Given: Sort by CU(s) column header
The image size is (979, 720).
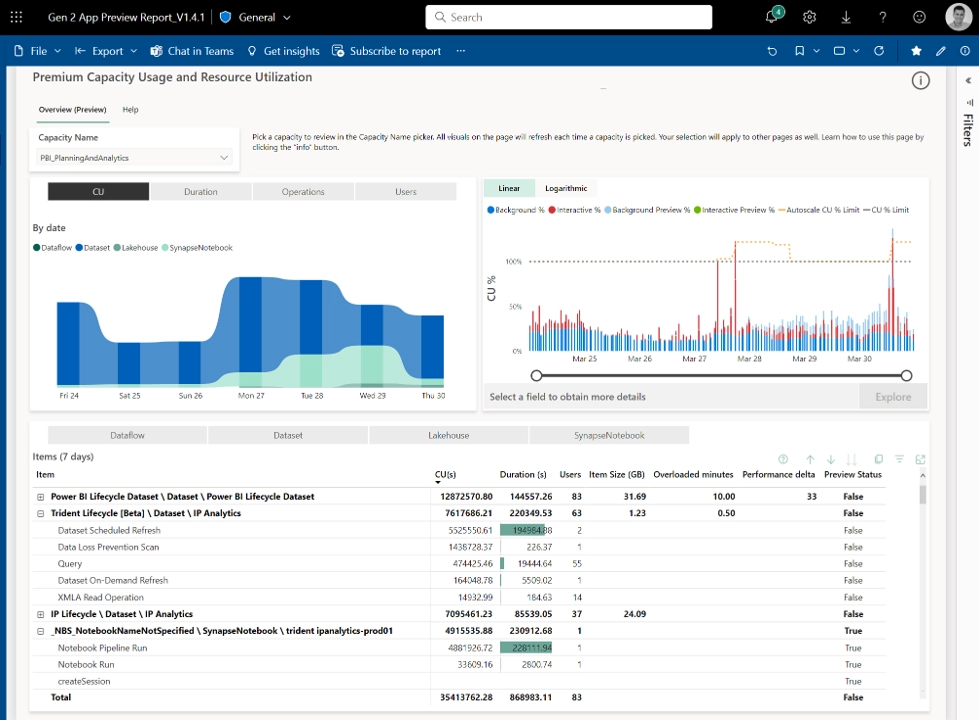Looking at the screenshot, I should point(445,475).
